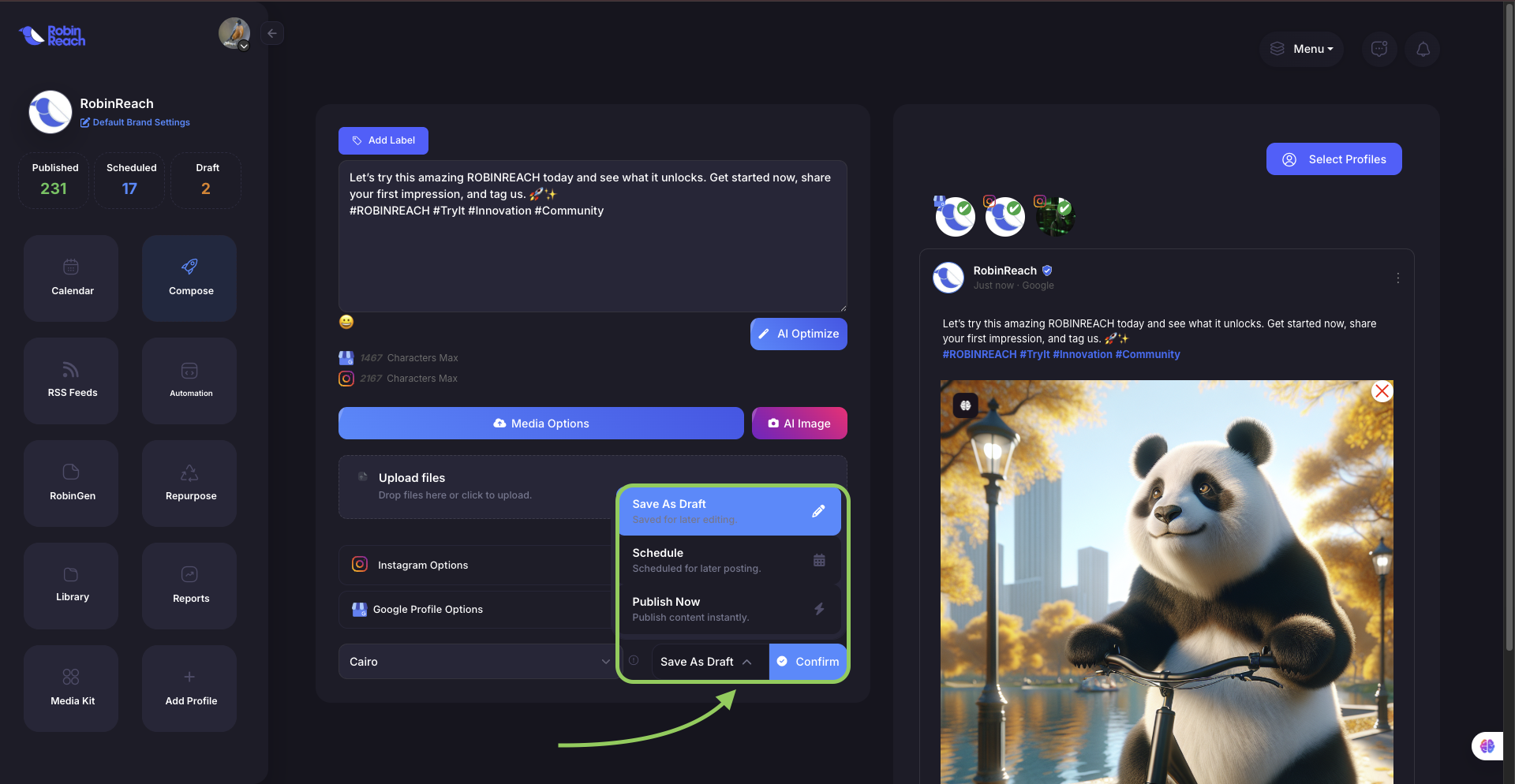Open the Automation section

point(189,380)
